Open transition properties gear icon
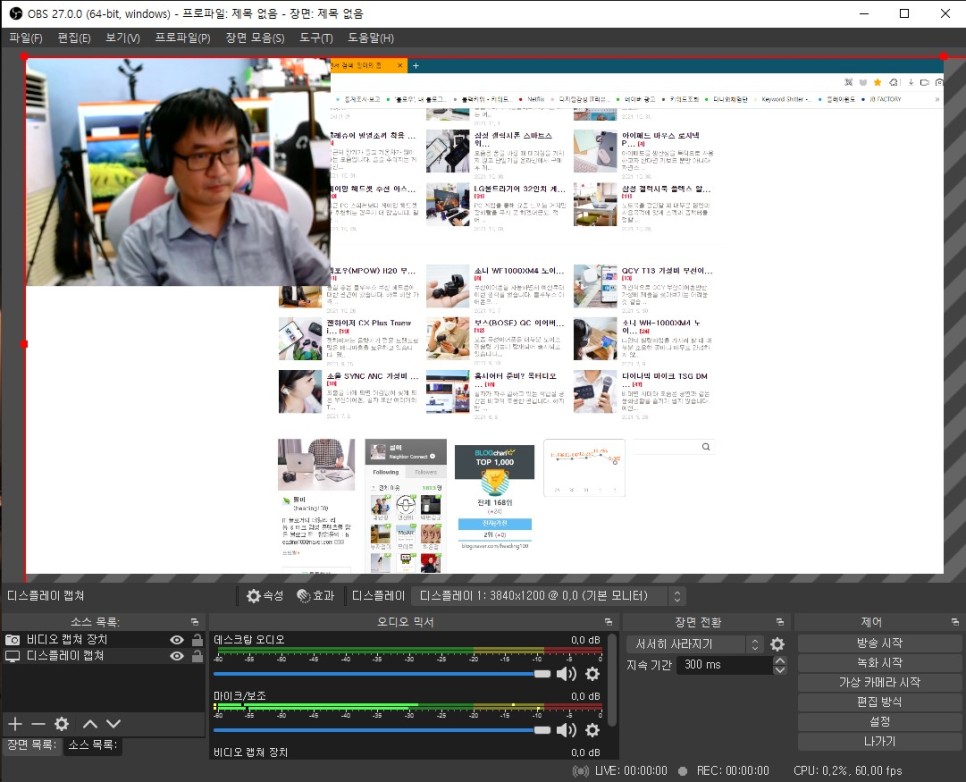The image size is (966, 782). 777,644
